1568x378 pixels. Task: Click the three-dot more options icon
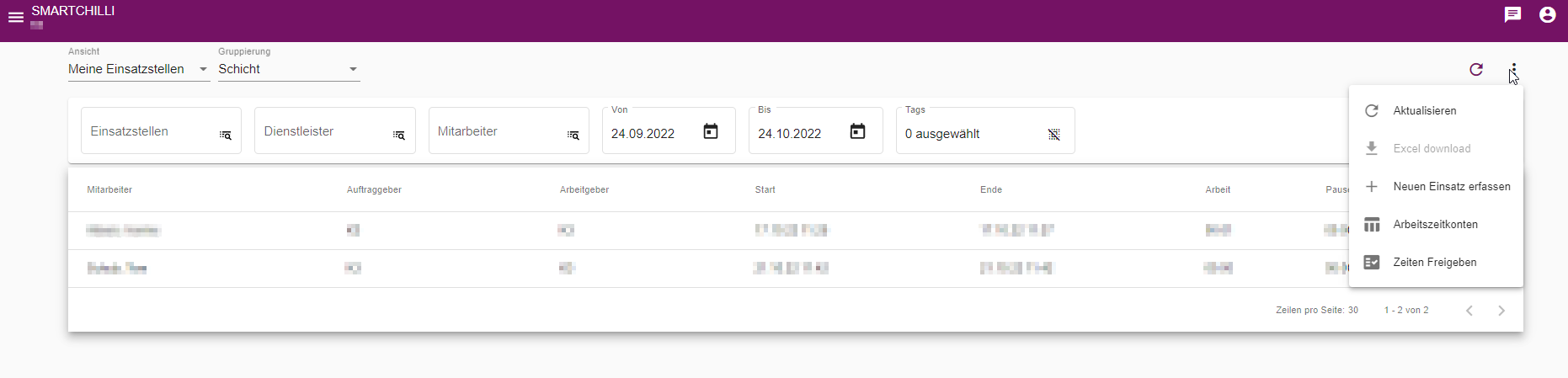pyautogui.click(x=1513, y=70)
